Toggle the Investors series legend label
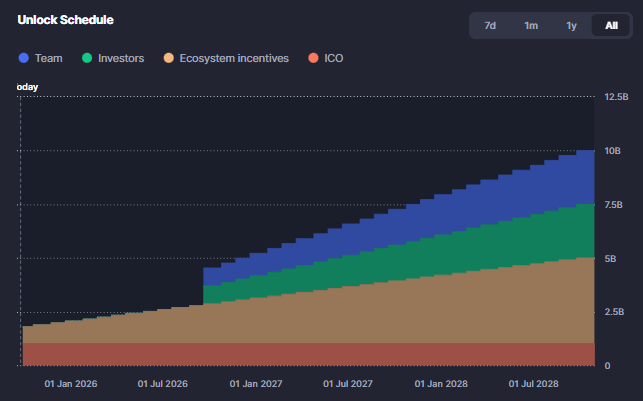643x401 pixels. pyautogui.click(x=121, y=58)
